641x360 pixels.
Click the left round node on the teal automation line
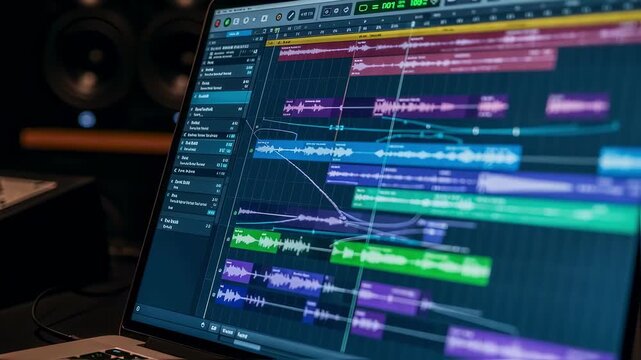(x=476, y=131)
